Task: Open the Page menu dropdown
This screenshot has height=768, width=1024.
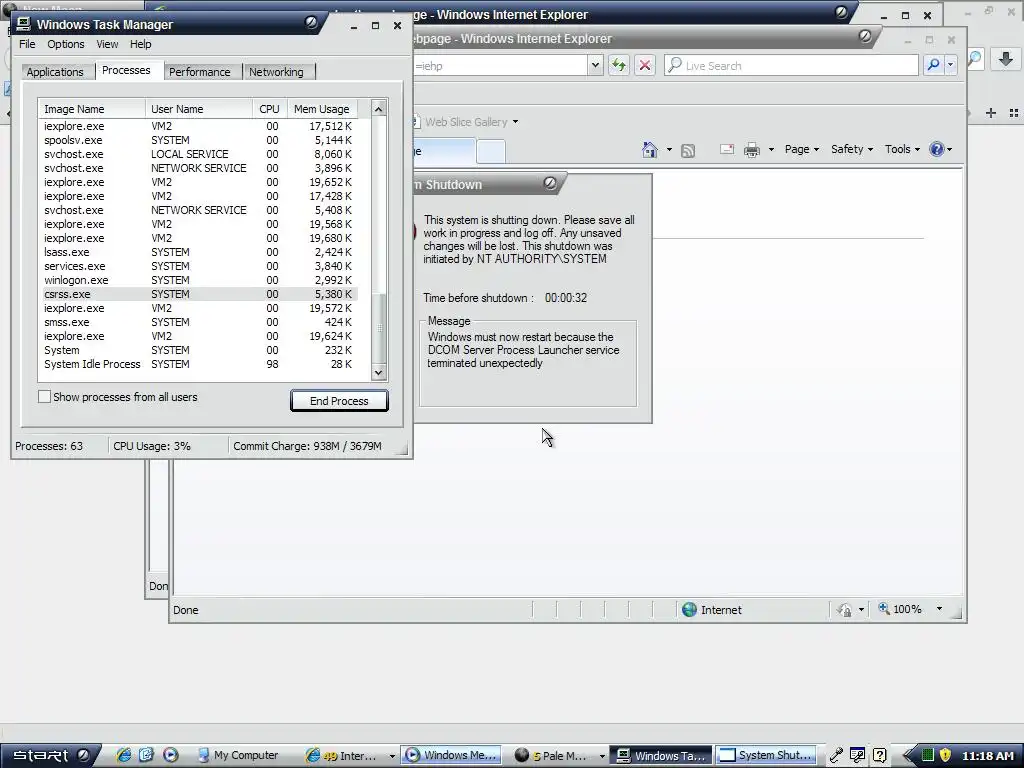Action: tap(801, 149)
